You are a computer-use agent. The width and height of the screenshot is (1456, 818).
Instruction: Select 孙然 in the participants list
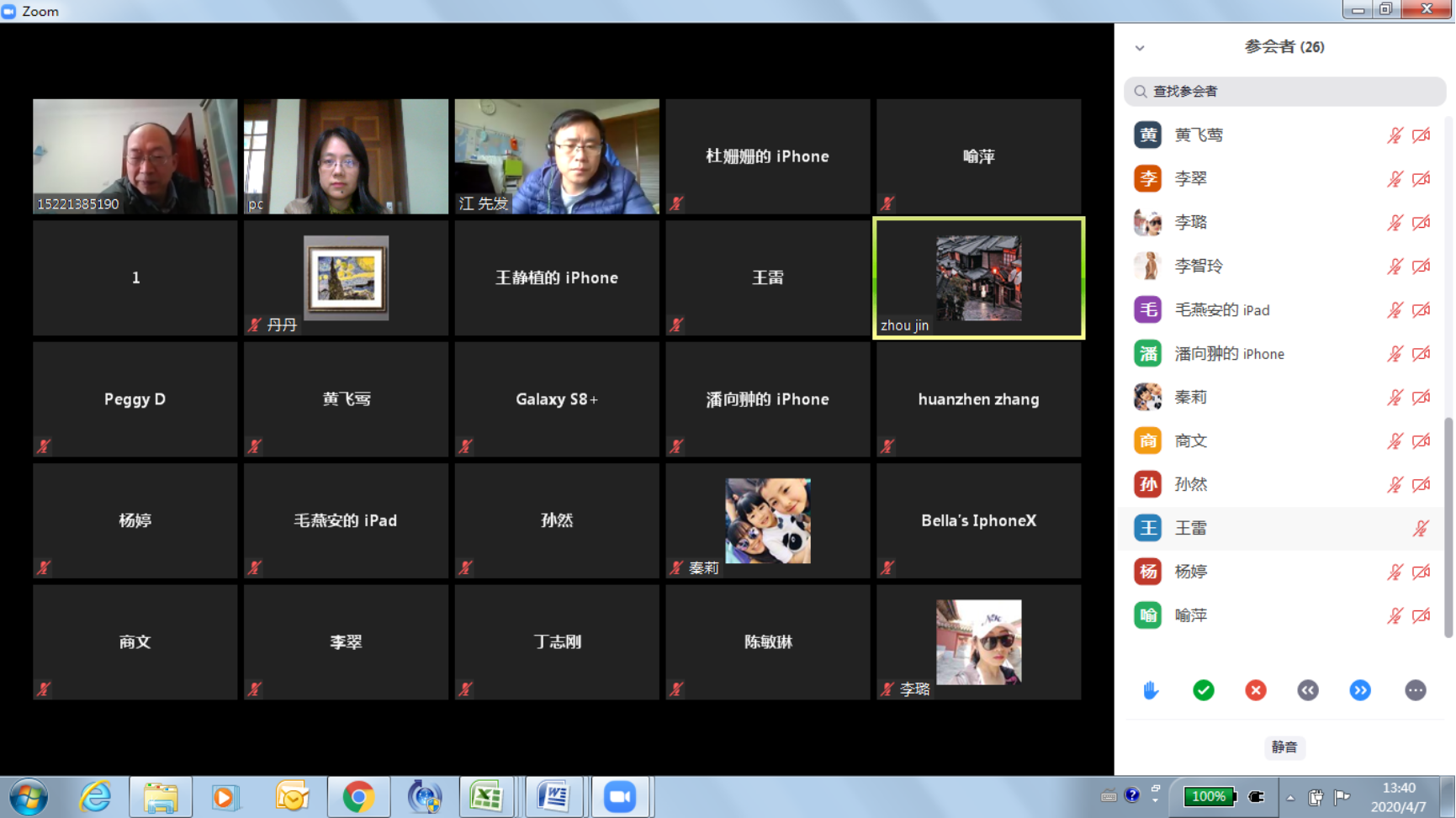(x=1190, y=484)
